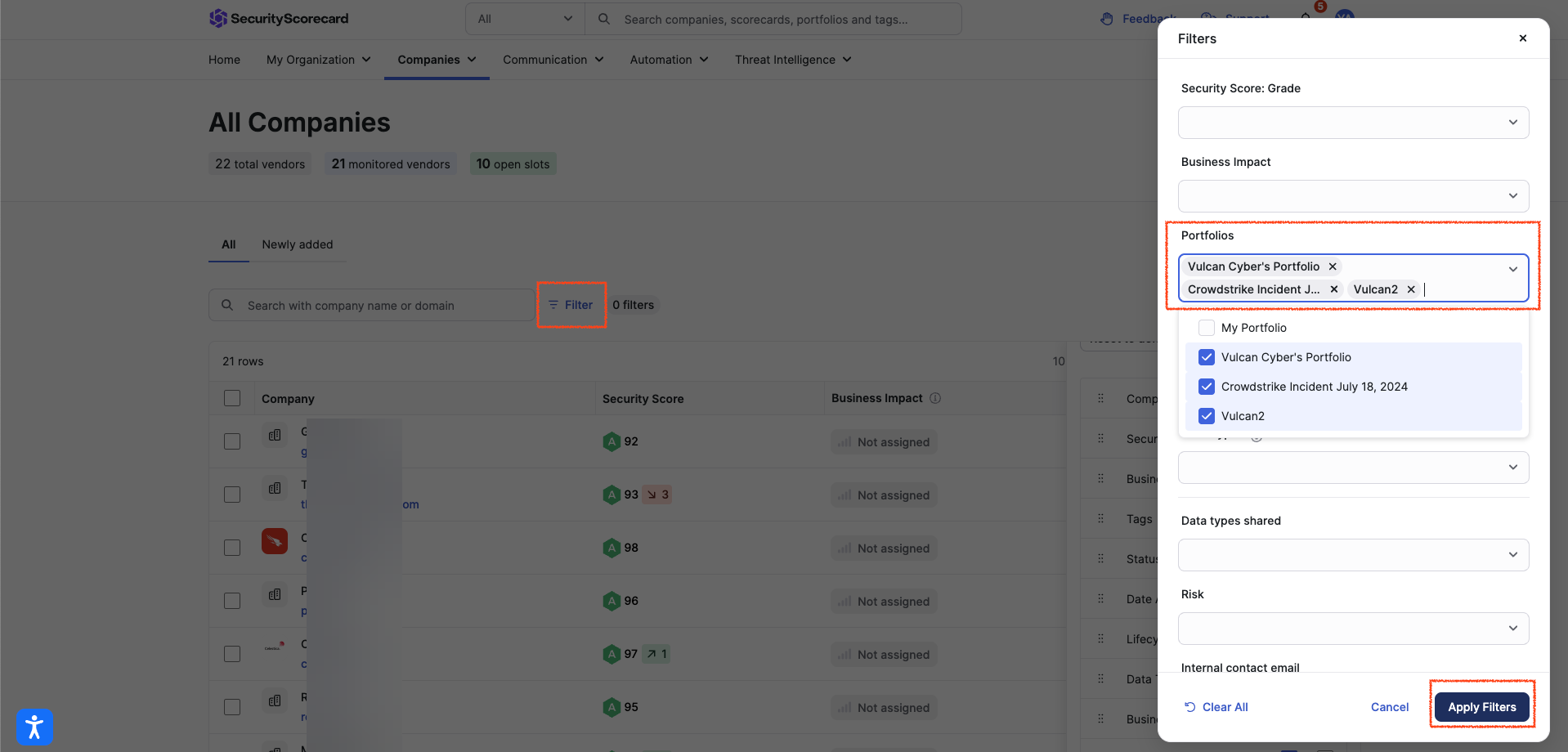Click the company name or domain search field

[x=384, y=306]
